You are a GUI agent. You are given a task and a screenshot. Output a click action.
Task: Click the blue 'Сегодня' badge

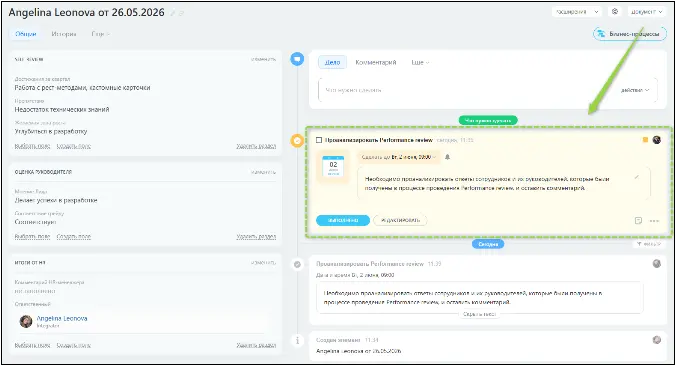click(488, 244)
